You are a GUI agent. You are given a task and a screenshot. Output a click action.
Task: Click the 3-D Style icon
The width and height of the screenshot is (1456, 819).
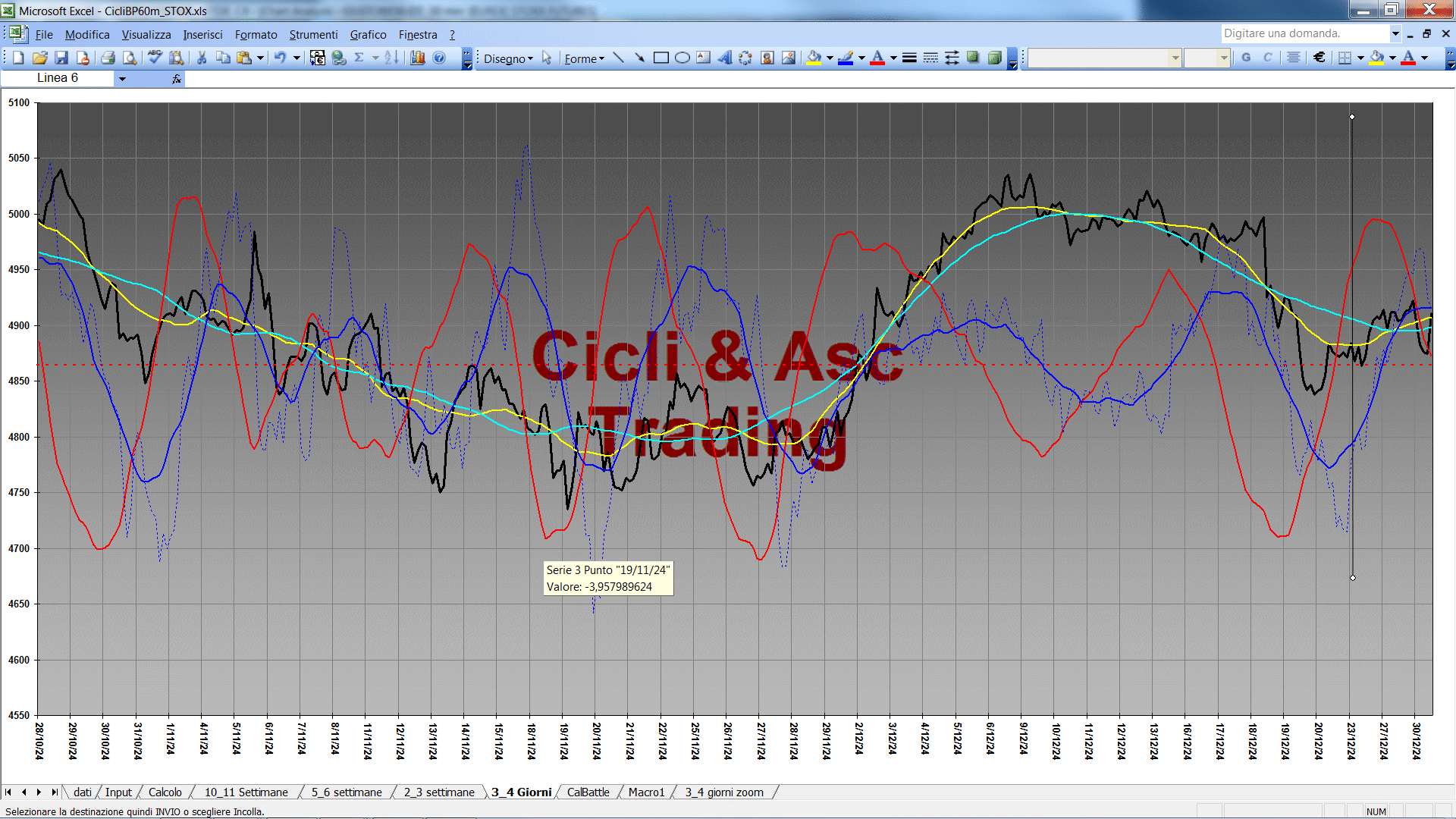(x=994, y=58)
